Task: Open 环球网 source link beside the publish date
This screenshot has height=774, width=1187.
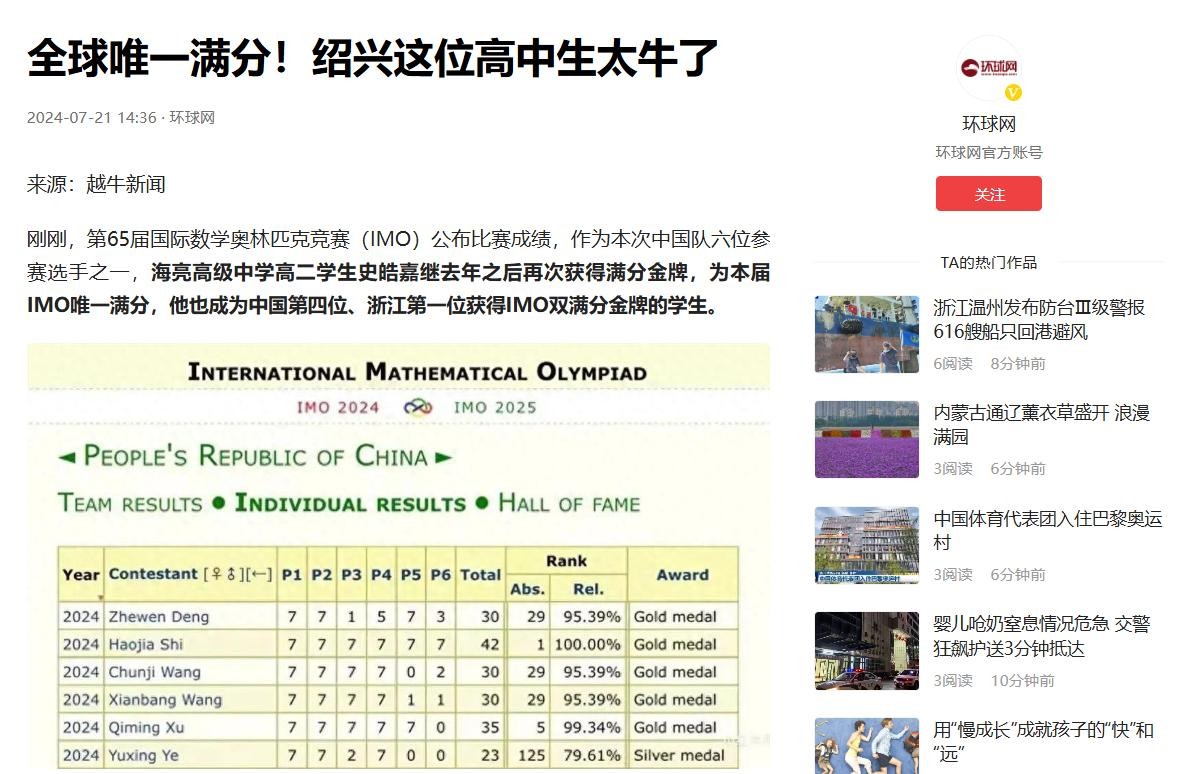Action: coord(192,118)
